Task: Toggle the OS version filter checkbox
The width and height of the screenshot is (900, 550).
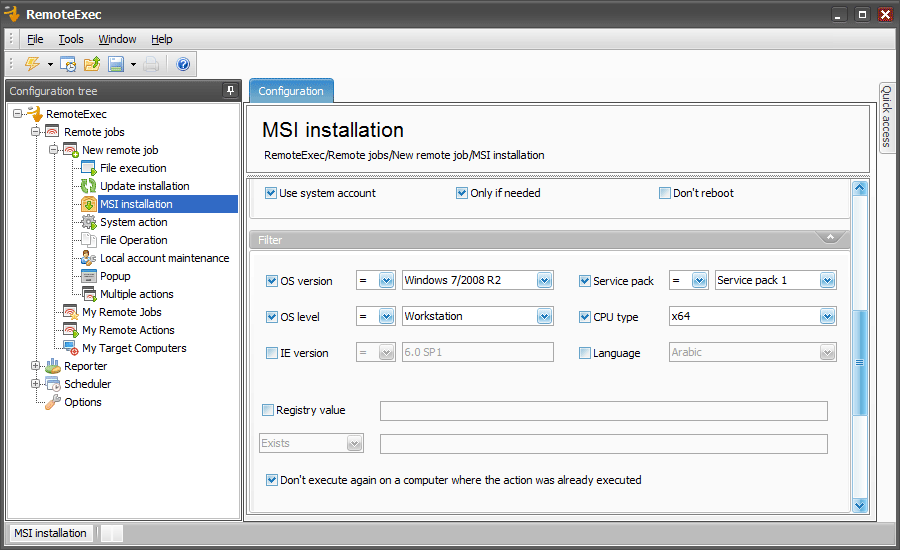Action: click(272, 281)
